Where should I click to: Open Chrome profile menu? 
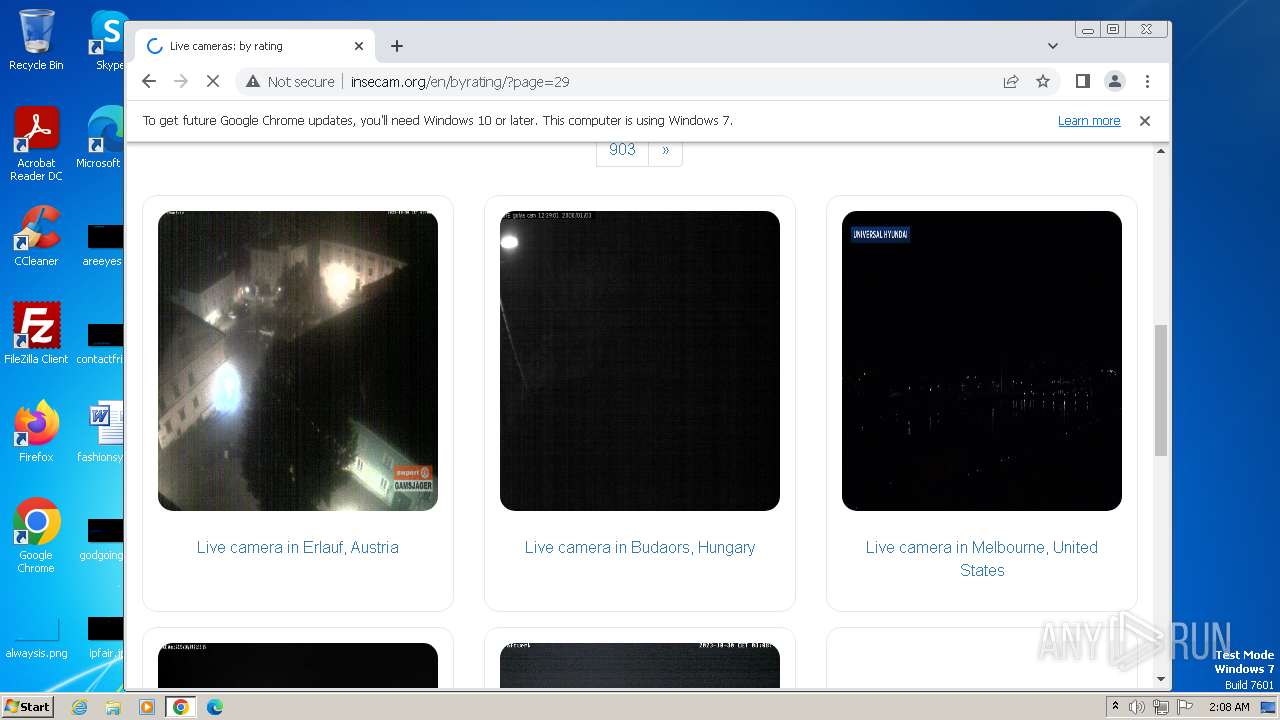coord(1114,81)
